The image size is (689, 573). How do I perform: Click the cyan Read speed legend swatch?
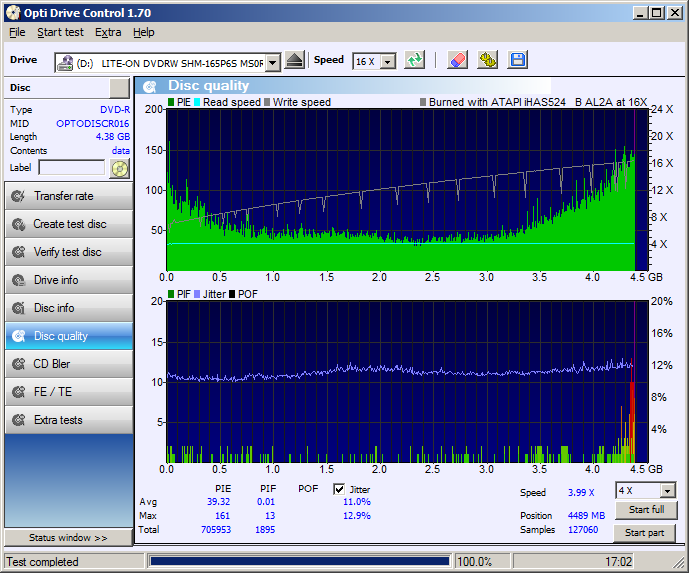click(197, 102)
